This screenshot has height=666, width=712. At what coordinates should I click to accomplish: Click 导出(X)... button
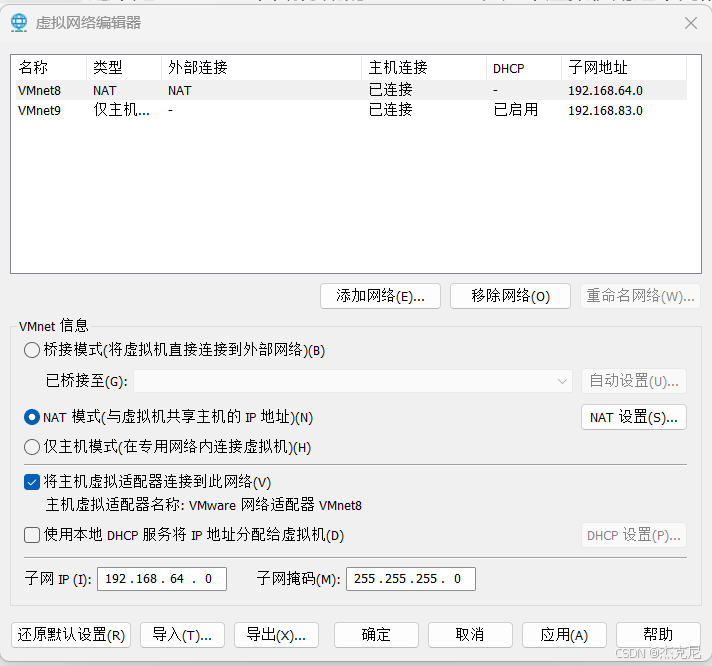276,635
